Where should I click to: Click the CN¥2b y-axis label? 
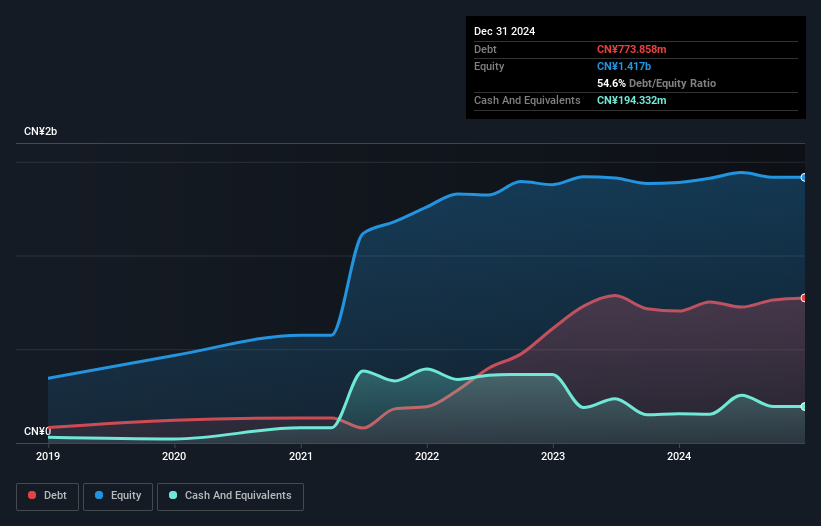click(x=40, y=131)
